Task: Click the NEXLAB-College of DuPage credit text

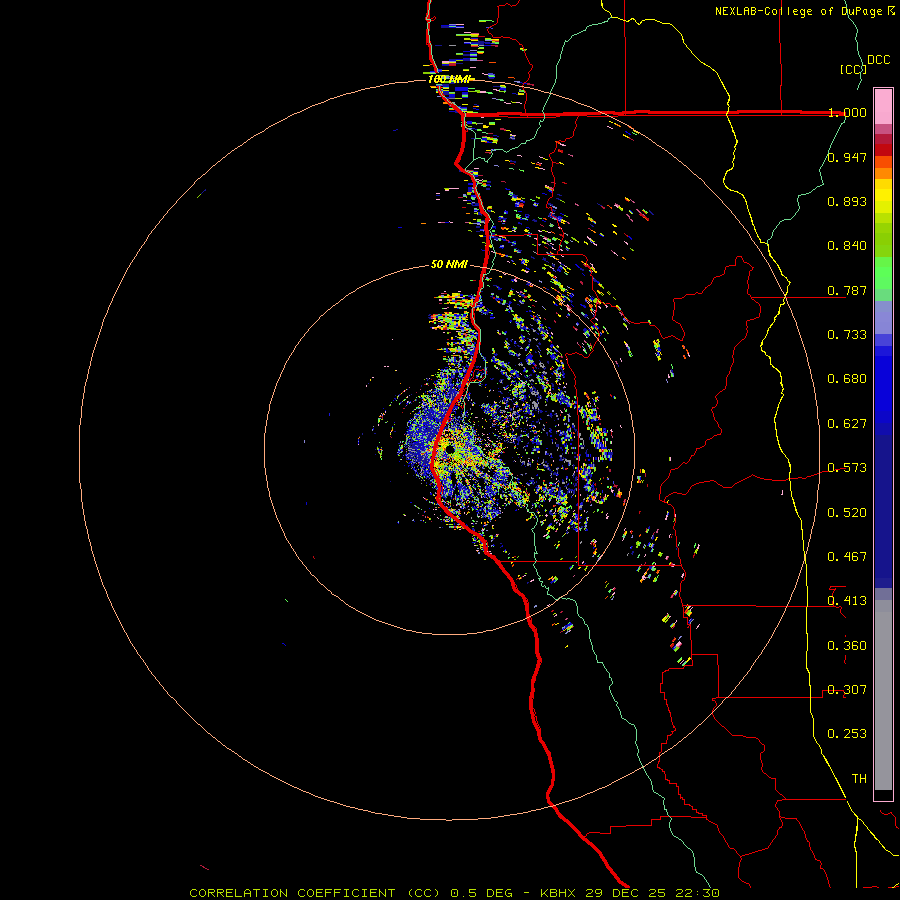Action: (x=804, y=11)
